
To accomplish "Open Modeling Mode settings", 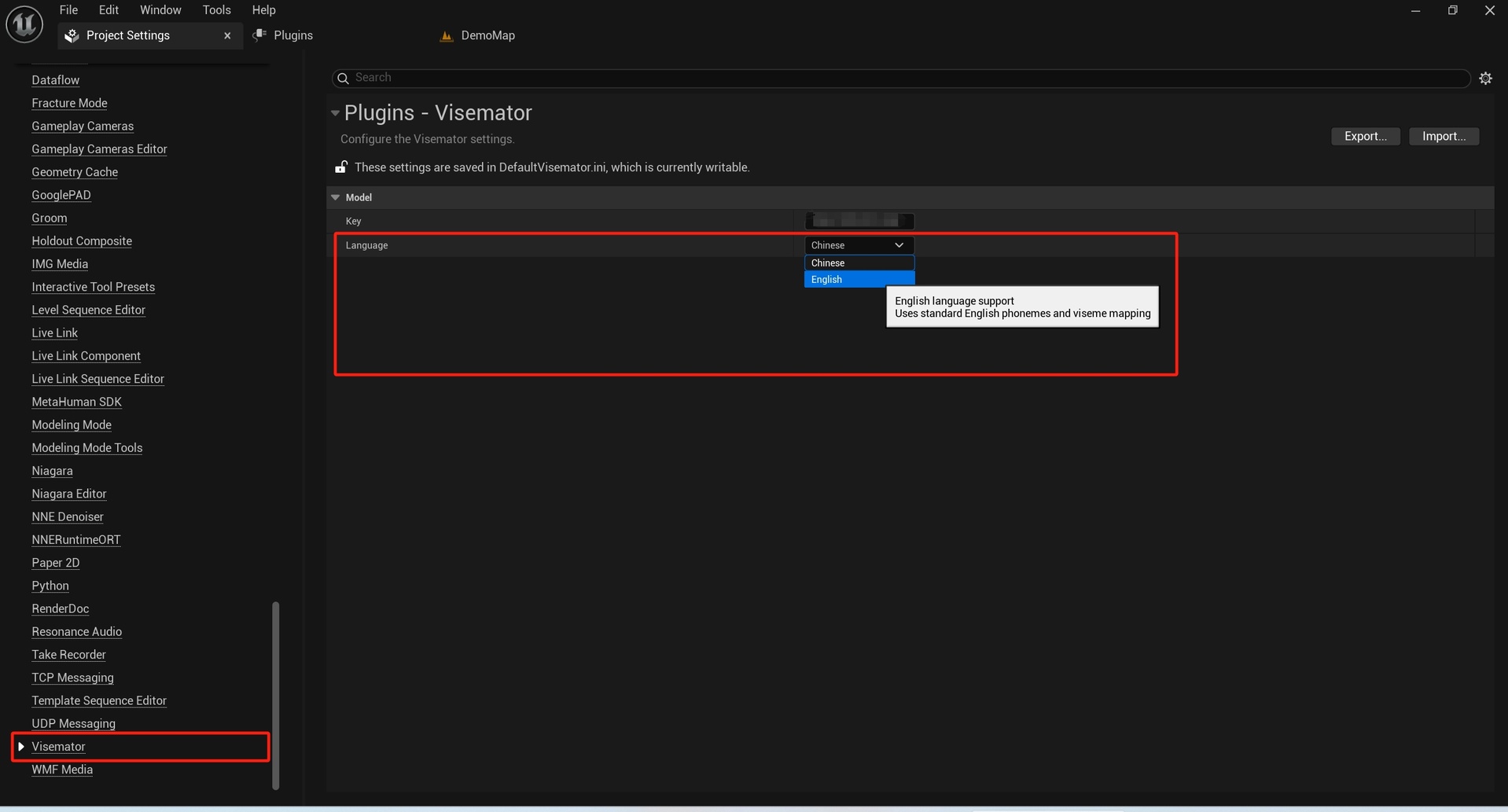I will [x=72, y=424].
